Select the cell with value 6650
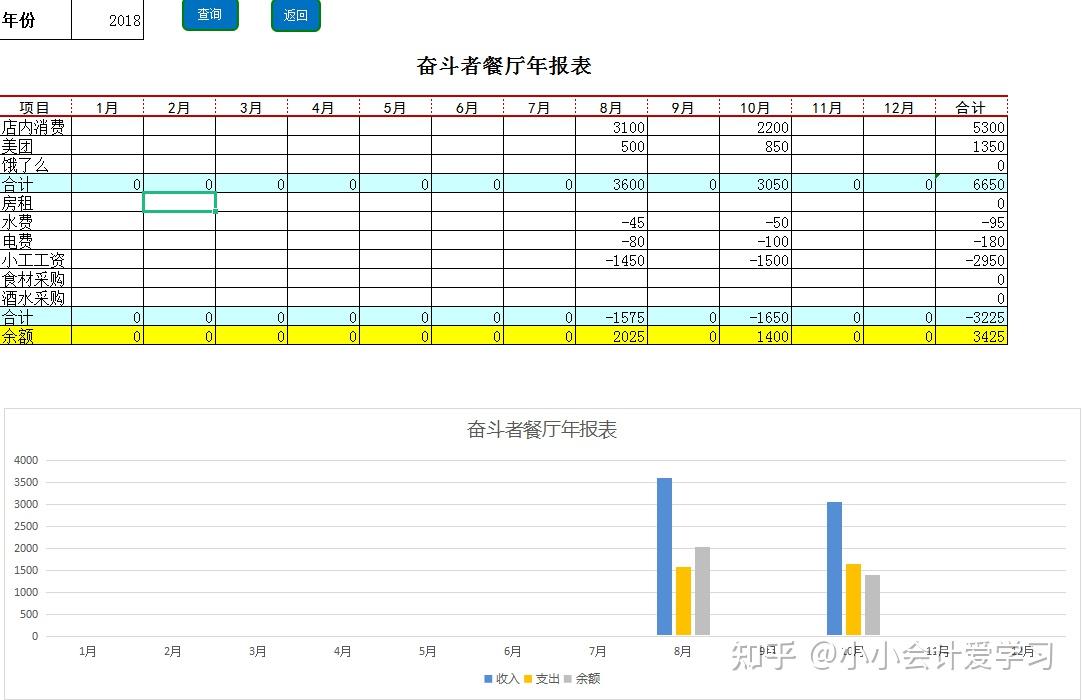1083x700 pixels. tap(971, 184)
